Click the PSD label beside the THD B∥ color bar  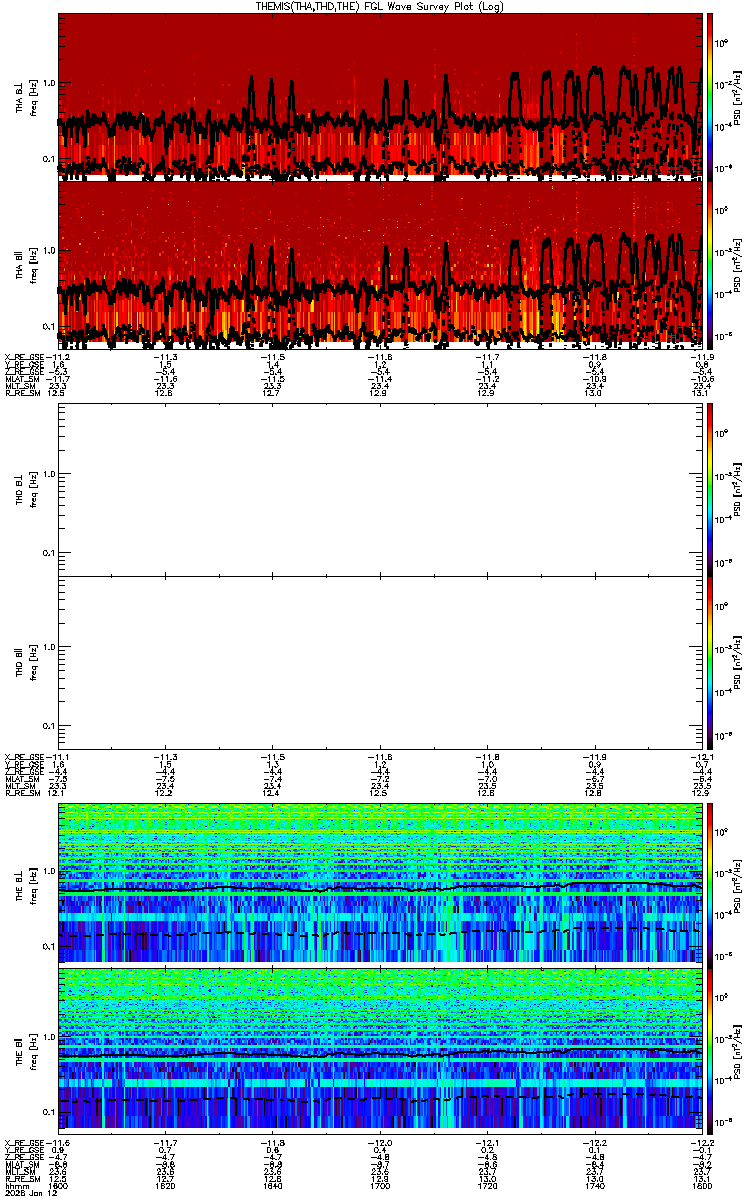pos(739,662)
